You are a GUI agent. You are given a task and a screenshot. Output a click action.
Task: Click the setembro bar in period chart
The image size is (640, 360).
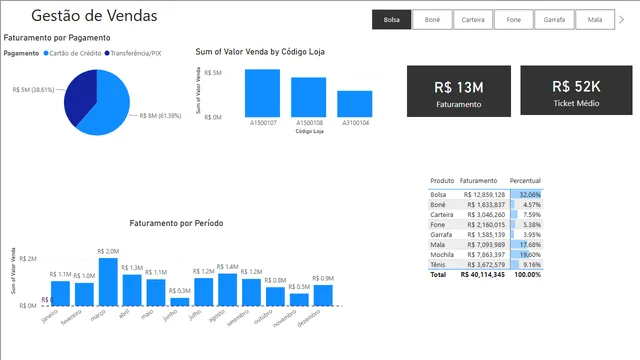click(251, 292)
